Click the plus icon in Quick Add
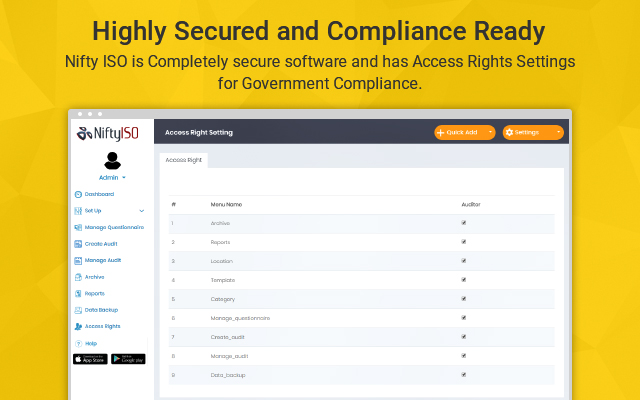640x400 pixels. coord(440,133)
